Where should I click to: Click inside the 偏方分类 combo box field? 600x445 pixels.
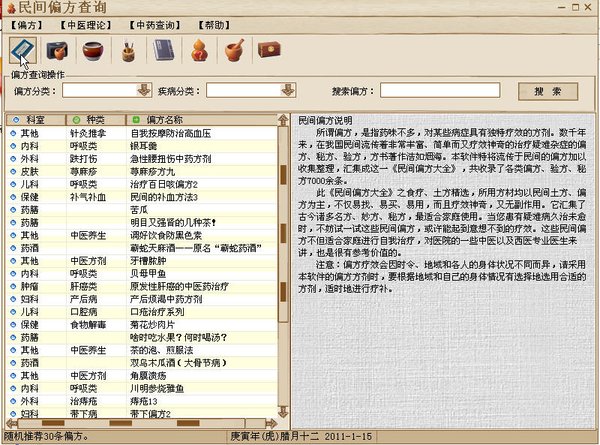tap(100, 91)
